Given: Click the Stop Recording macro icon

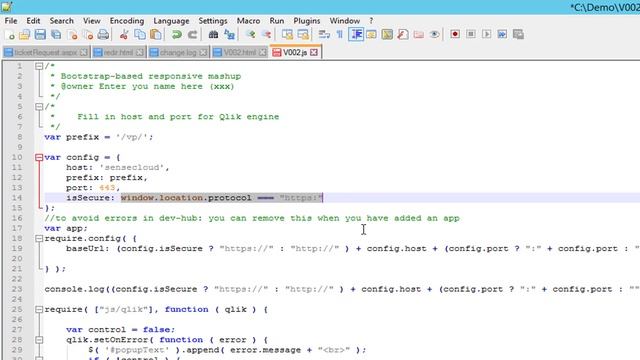Looking at the screenshot, I should click(x=471, y=34).
